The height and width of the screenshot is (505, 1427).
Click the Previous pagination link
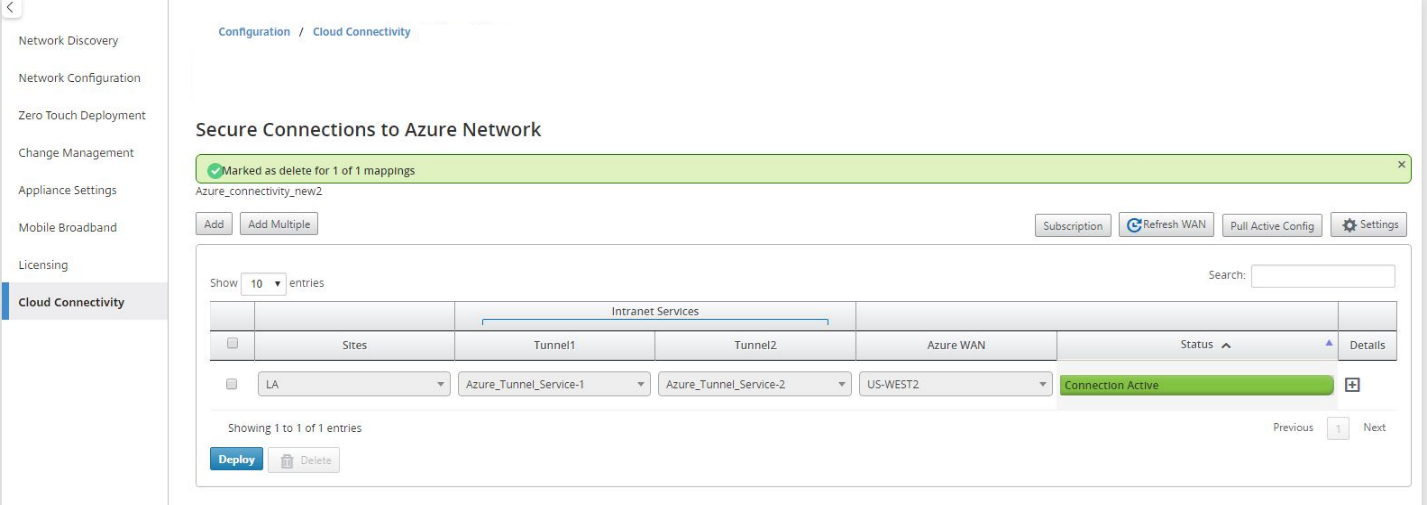click(x=1293, y=427)
